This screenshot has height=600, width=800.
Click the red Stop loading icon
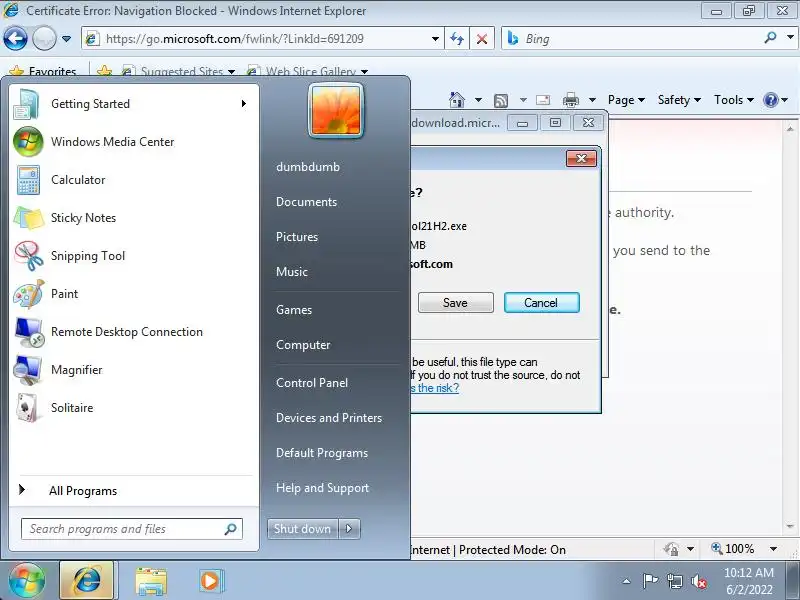click(x=482, y=39)
